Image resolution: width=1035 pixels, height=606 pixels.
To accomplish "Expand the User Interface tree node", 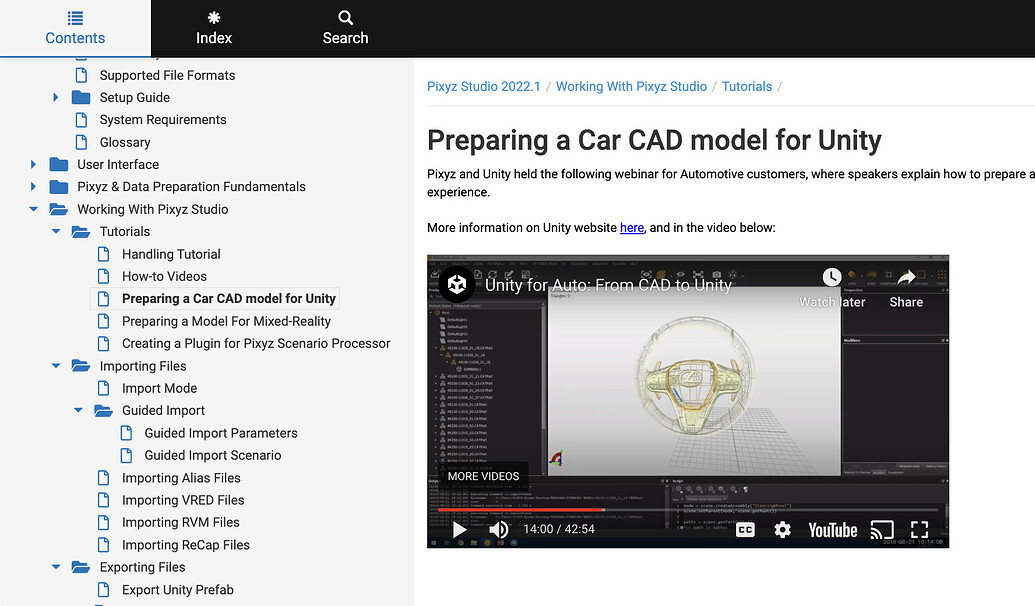I will click(33, 164).
